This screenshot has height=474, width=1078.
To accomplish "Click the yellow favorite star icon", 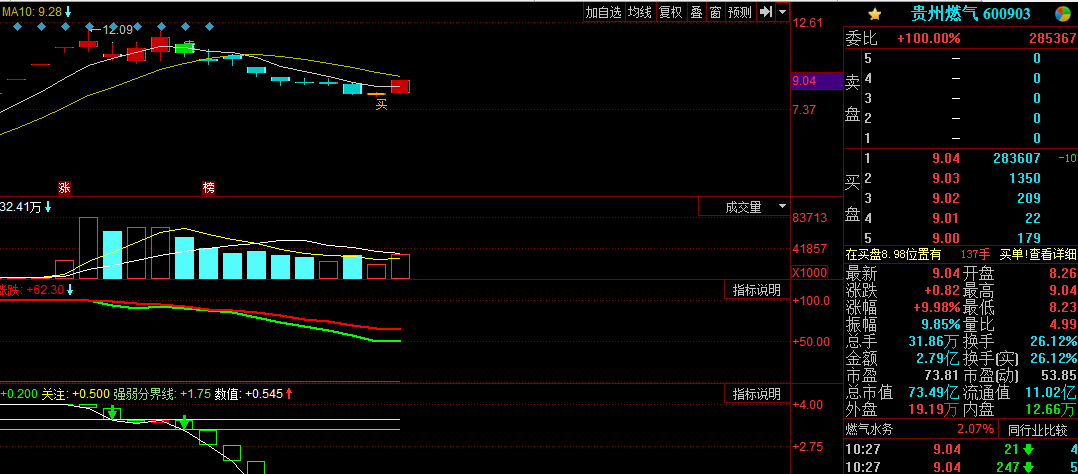I will 874,14.
